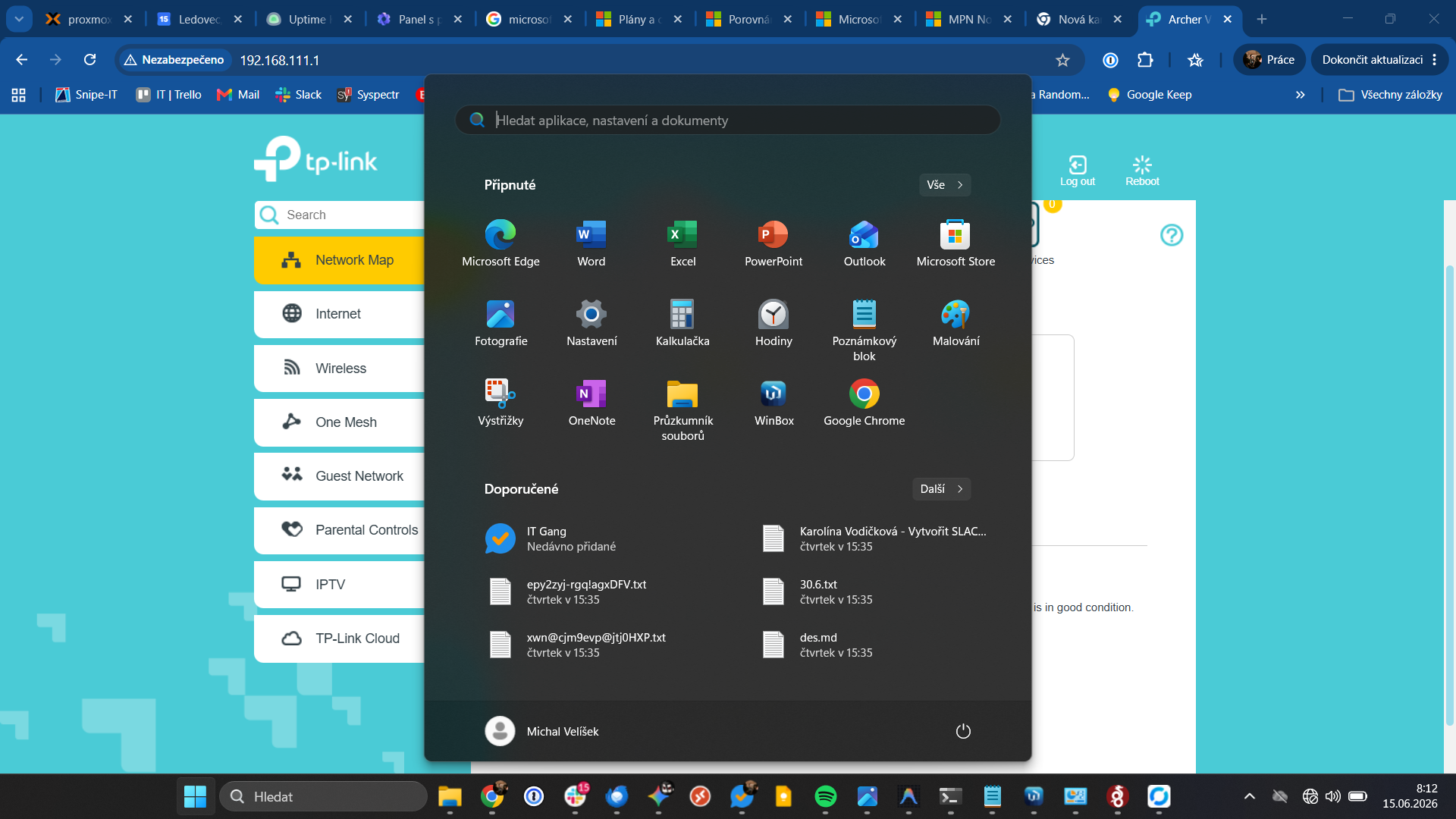
Task: Reload the router page
Action: [x=89, y=60]
